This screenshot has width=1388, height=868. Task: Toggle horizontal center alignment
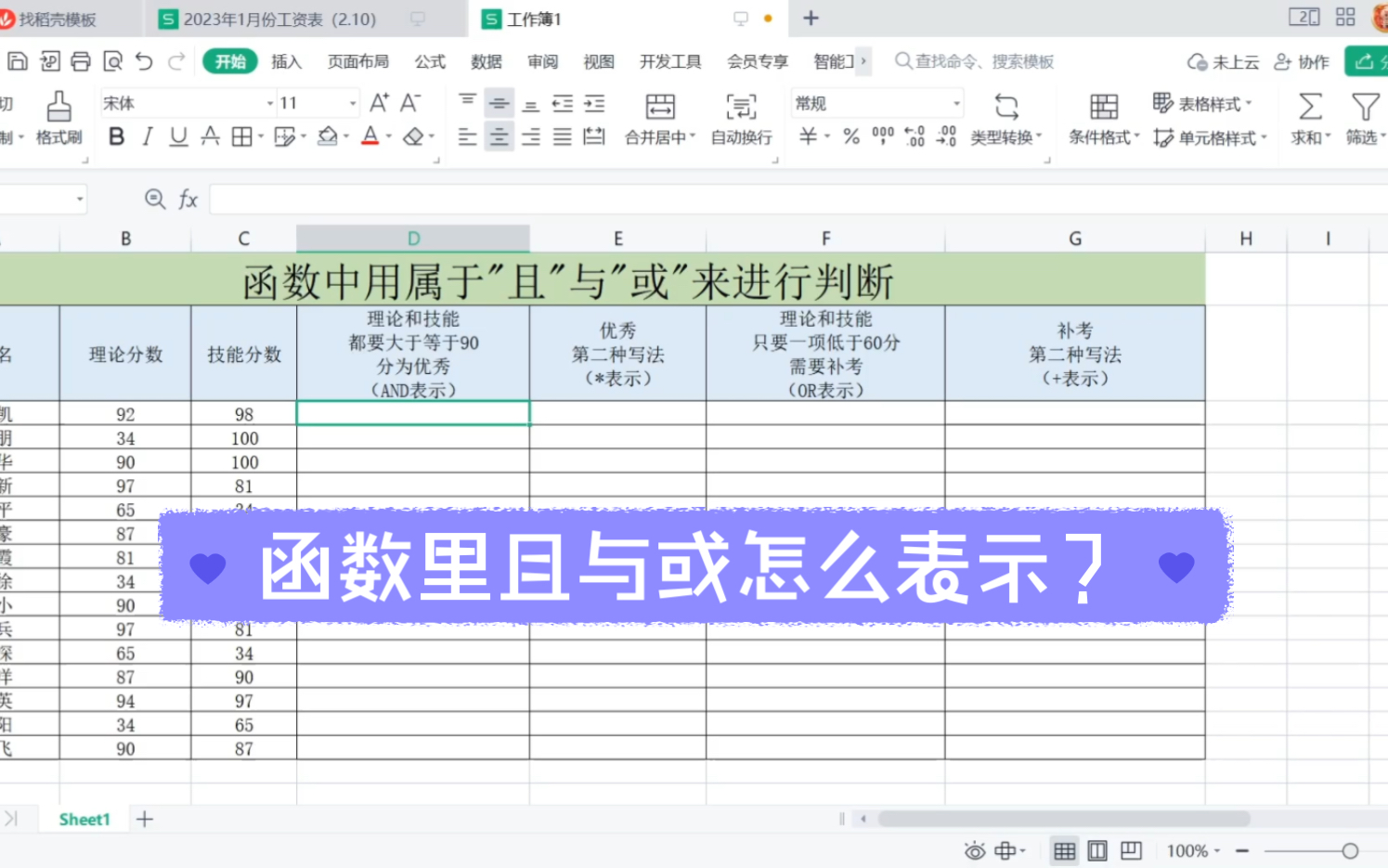tap(499, 137)
